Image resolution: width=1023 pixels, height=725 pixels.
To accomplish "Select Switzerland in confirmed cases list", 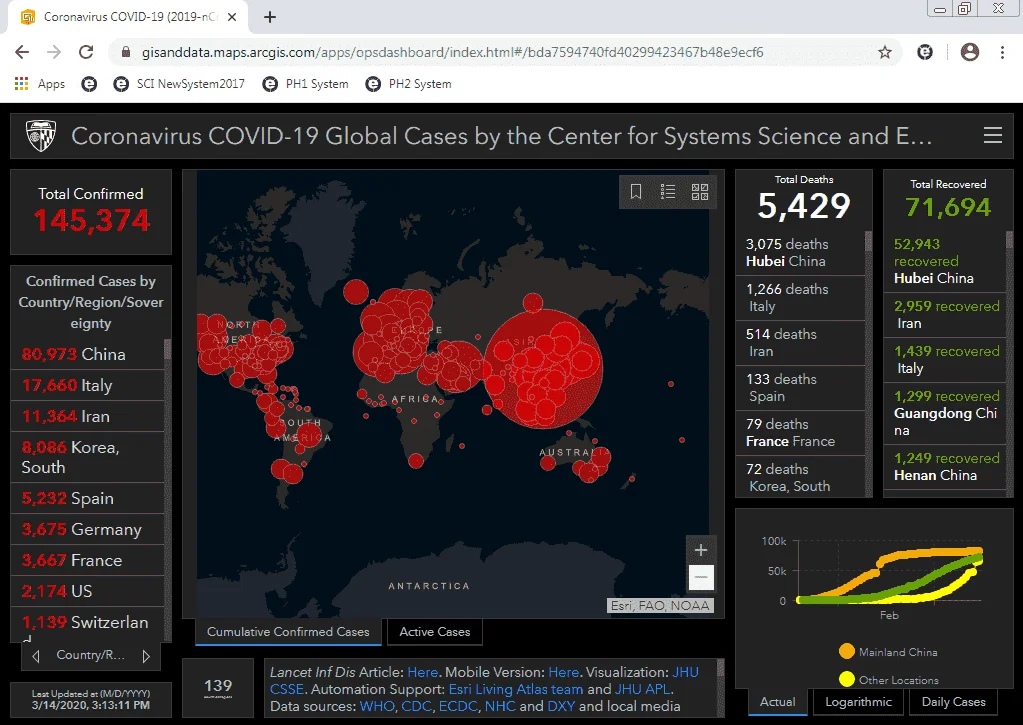I will coord(87,625).
